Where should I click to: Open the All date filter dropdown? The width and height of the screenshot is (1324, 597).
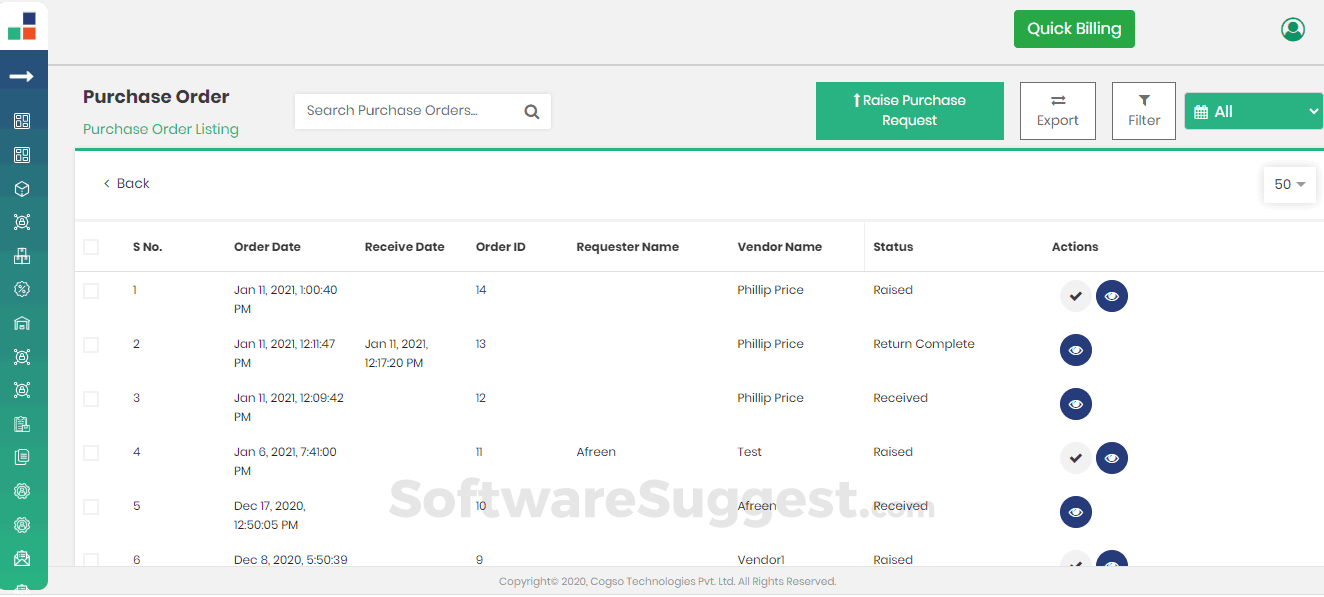tap(1253, 111)
